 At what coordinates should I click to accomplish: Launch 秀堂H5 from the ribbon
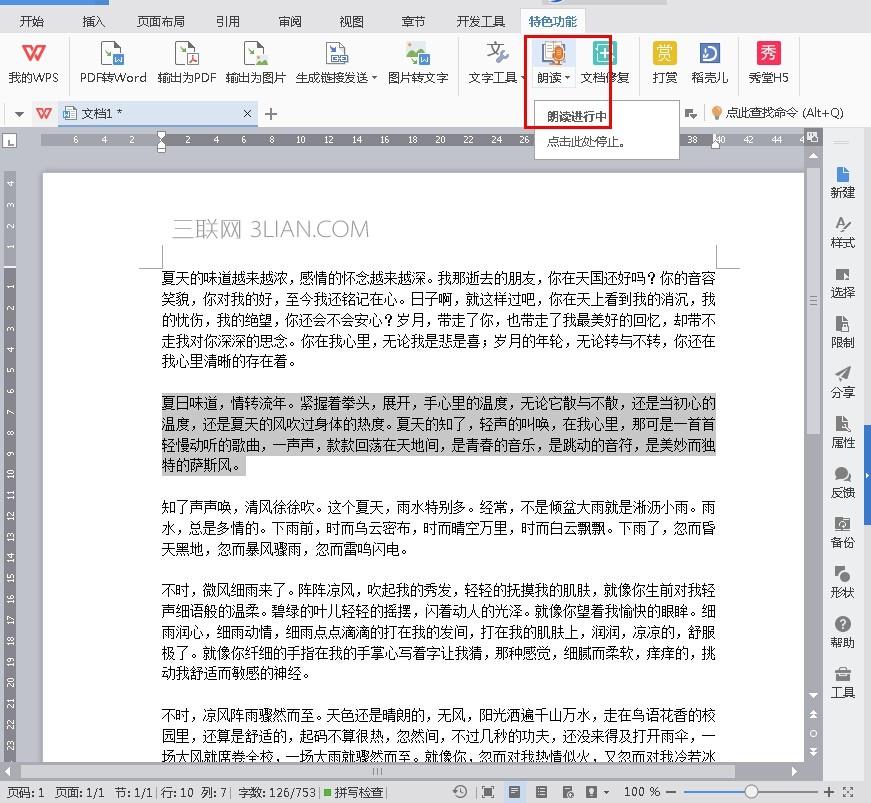click(x=768, y=54)
